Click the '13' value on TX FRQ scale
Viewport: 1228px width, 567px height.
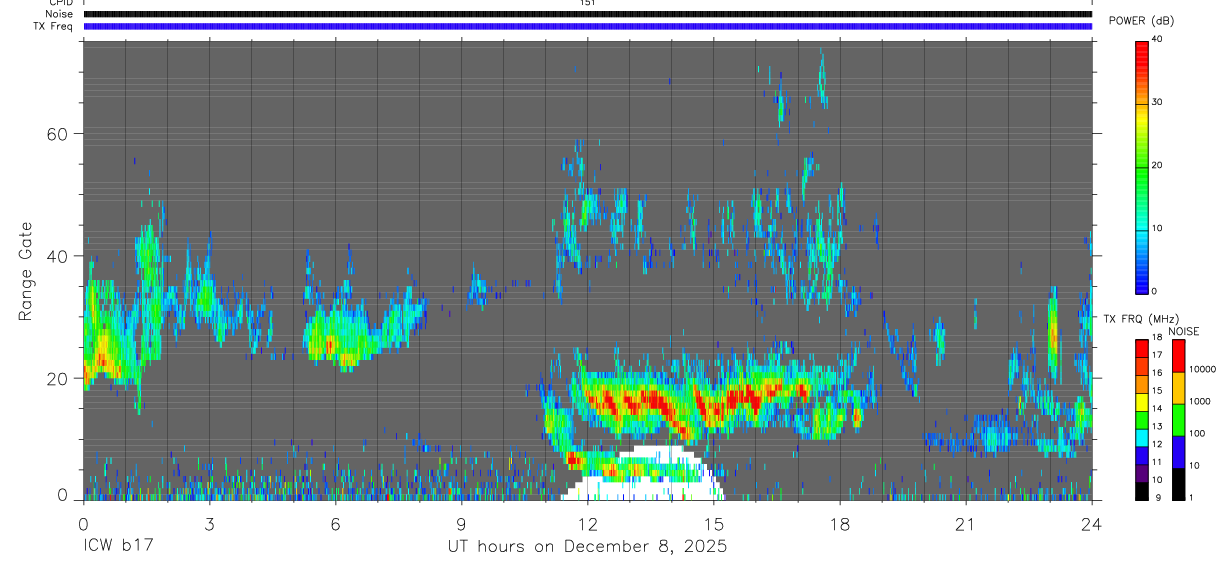tap(1159, 426)
